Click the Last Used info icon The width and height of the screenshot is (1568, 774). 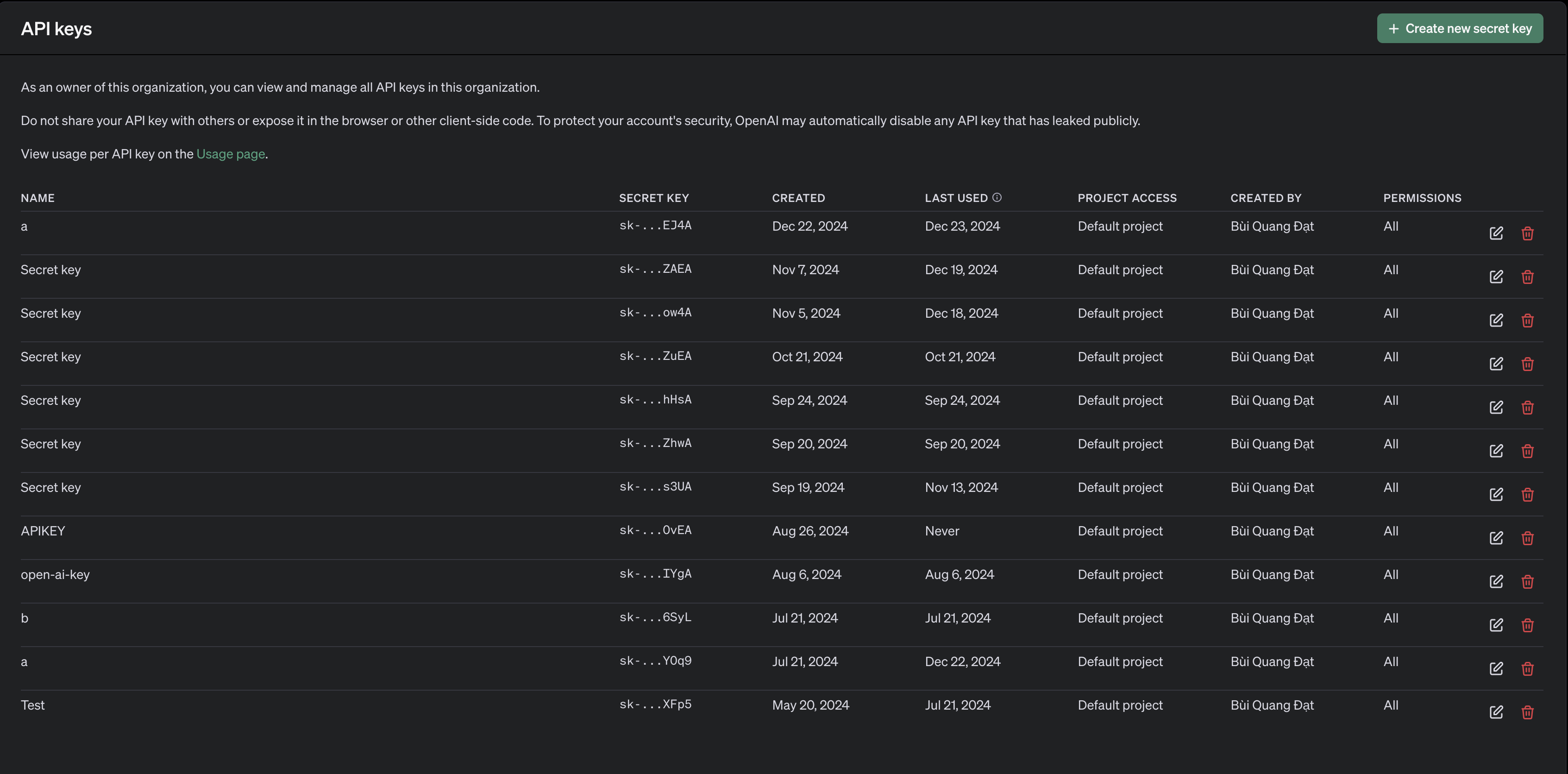click(x=997, y=197)
